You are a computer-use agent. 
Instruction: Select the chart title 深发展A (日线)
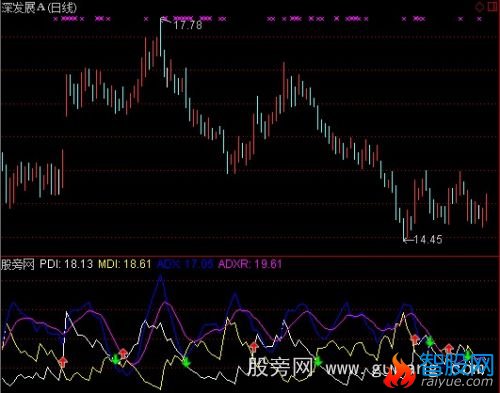click(x=39, y=7)
